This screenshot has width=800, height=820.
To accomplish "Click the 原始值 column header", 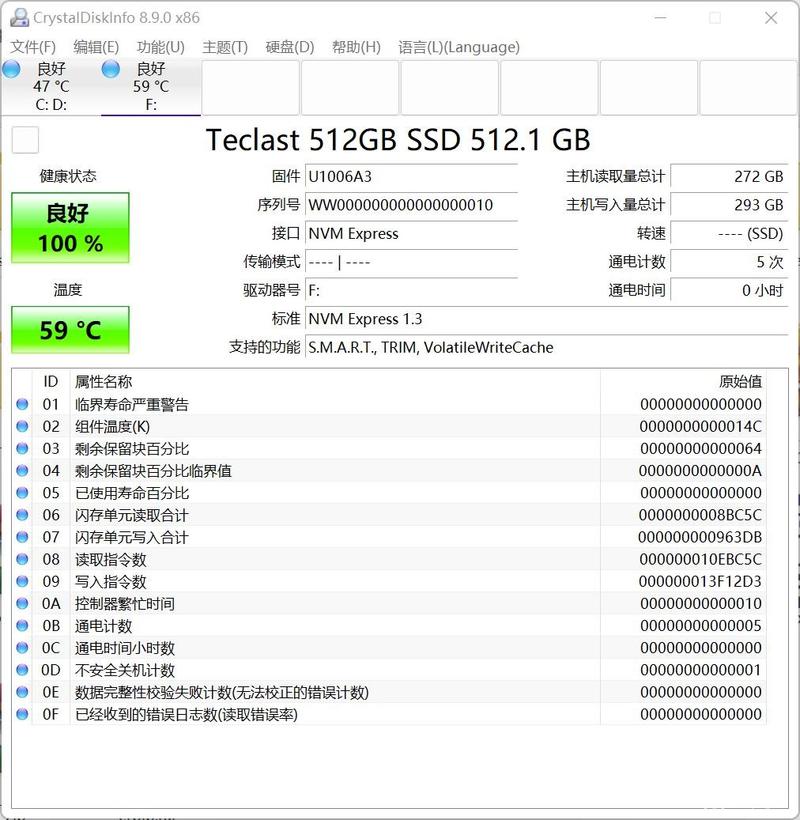I will click(x=683, y=382).
